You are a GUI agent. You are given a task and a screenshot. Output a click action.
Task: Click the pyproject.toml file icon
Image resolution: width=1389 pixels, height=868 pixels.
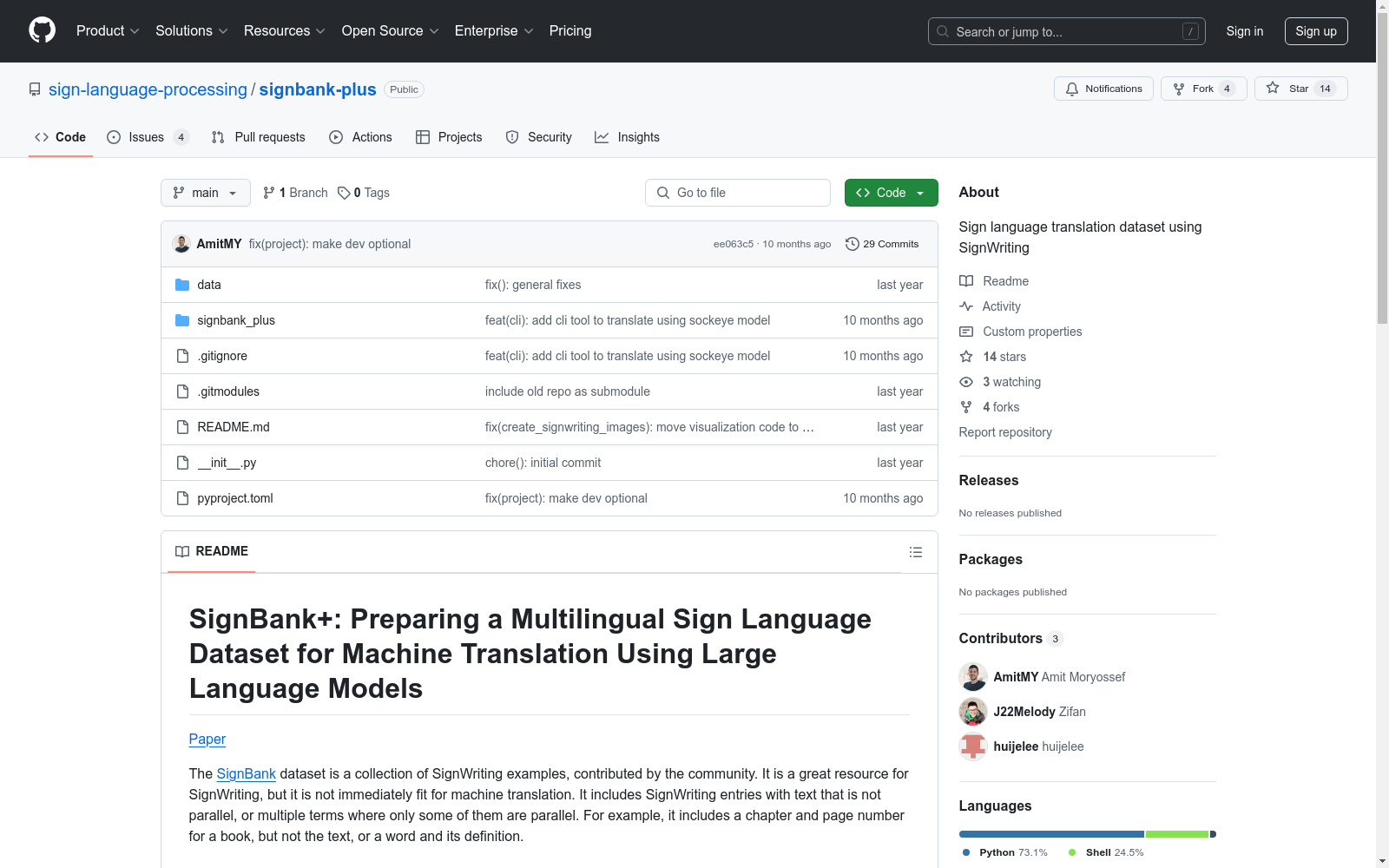point(182,498)
